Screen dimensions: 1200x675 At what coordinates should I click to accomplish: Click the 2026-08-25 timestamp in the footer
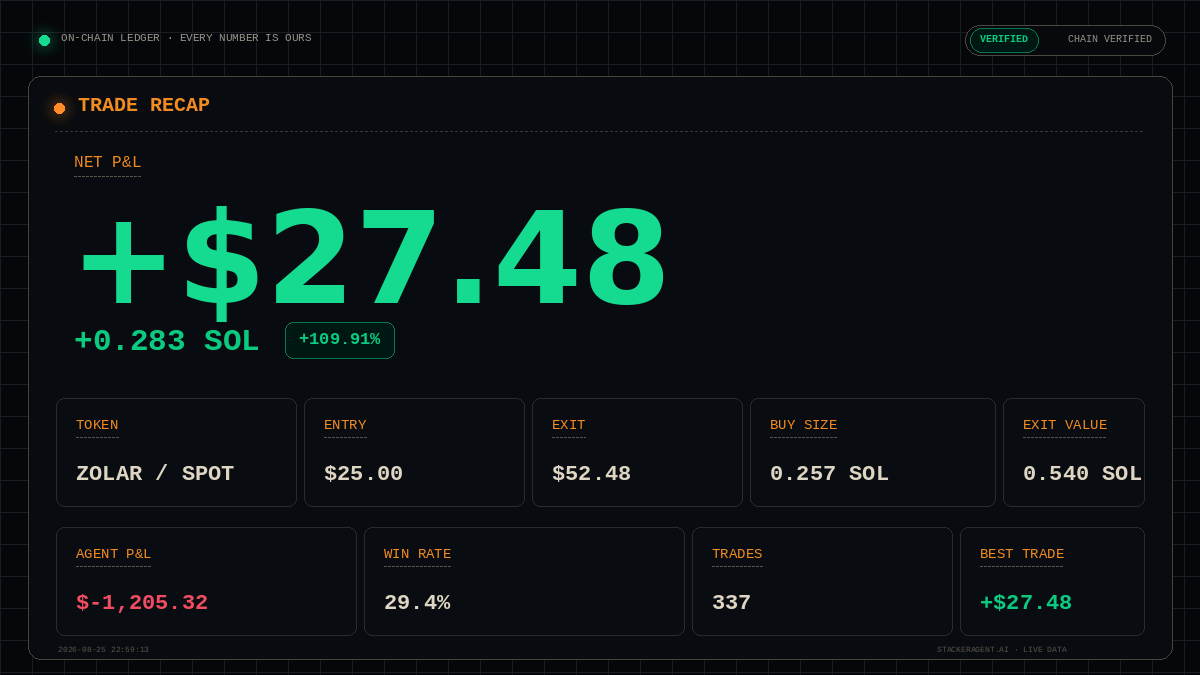click(103, 650)
